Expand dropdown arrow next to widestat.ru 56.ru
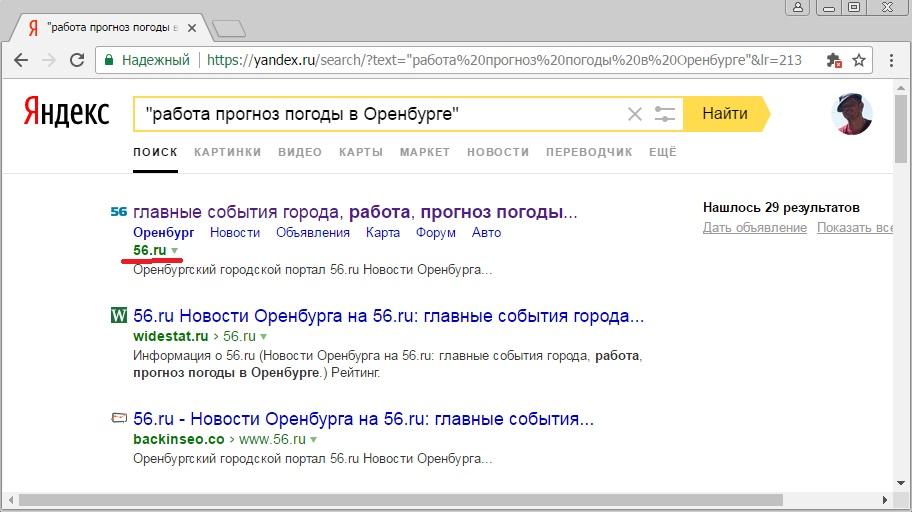Image resolution: width=912 pixels, height=512 pixels. pos(263,337)
